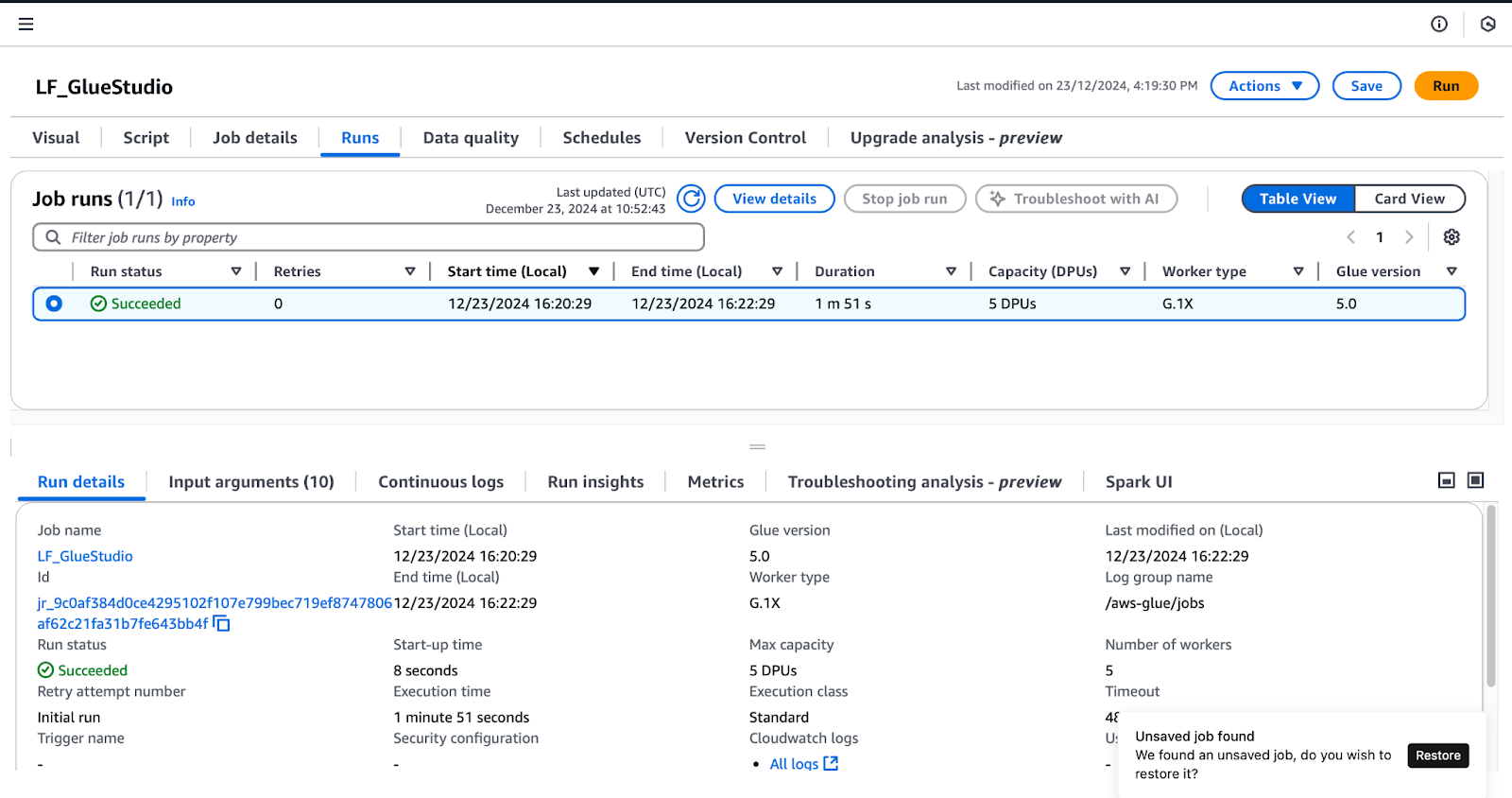Open the Visual tab
Screen dimensions: 1512x798
56,138
